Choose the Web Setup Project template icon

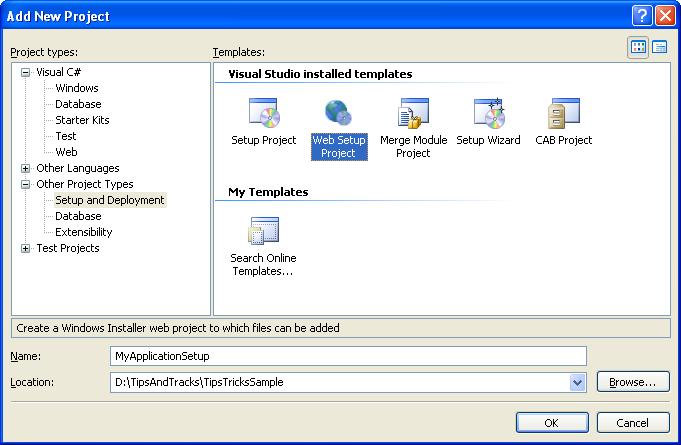click(x=338, y=113)
